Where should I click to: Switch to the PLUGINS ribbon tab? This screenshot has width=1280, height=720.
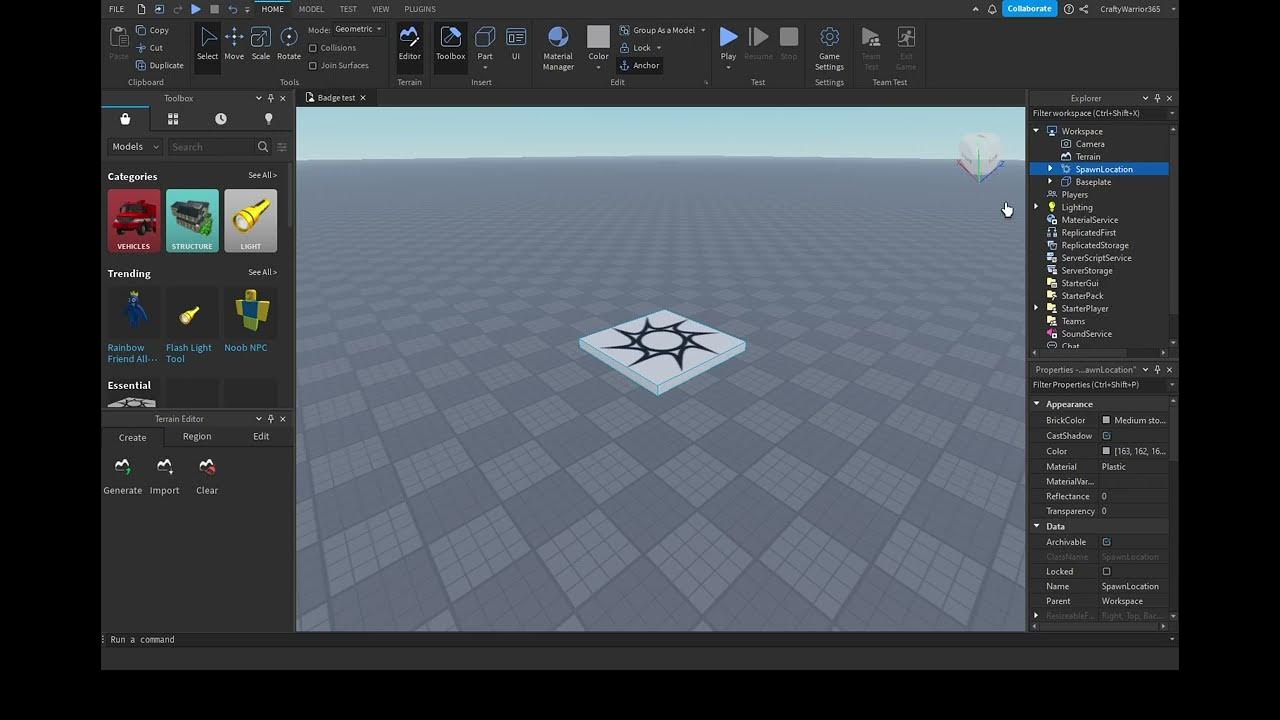420,9
